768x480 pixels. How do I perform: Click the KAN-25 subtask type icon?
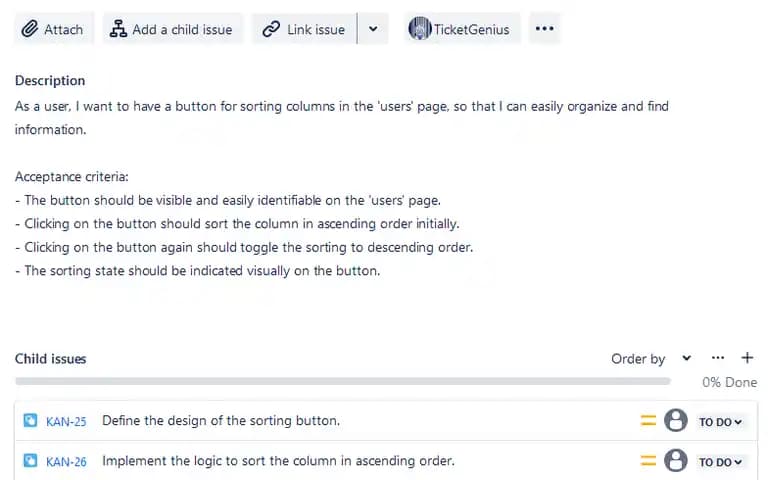pyautogui.click(x=30, y=420)
